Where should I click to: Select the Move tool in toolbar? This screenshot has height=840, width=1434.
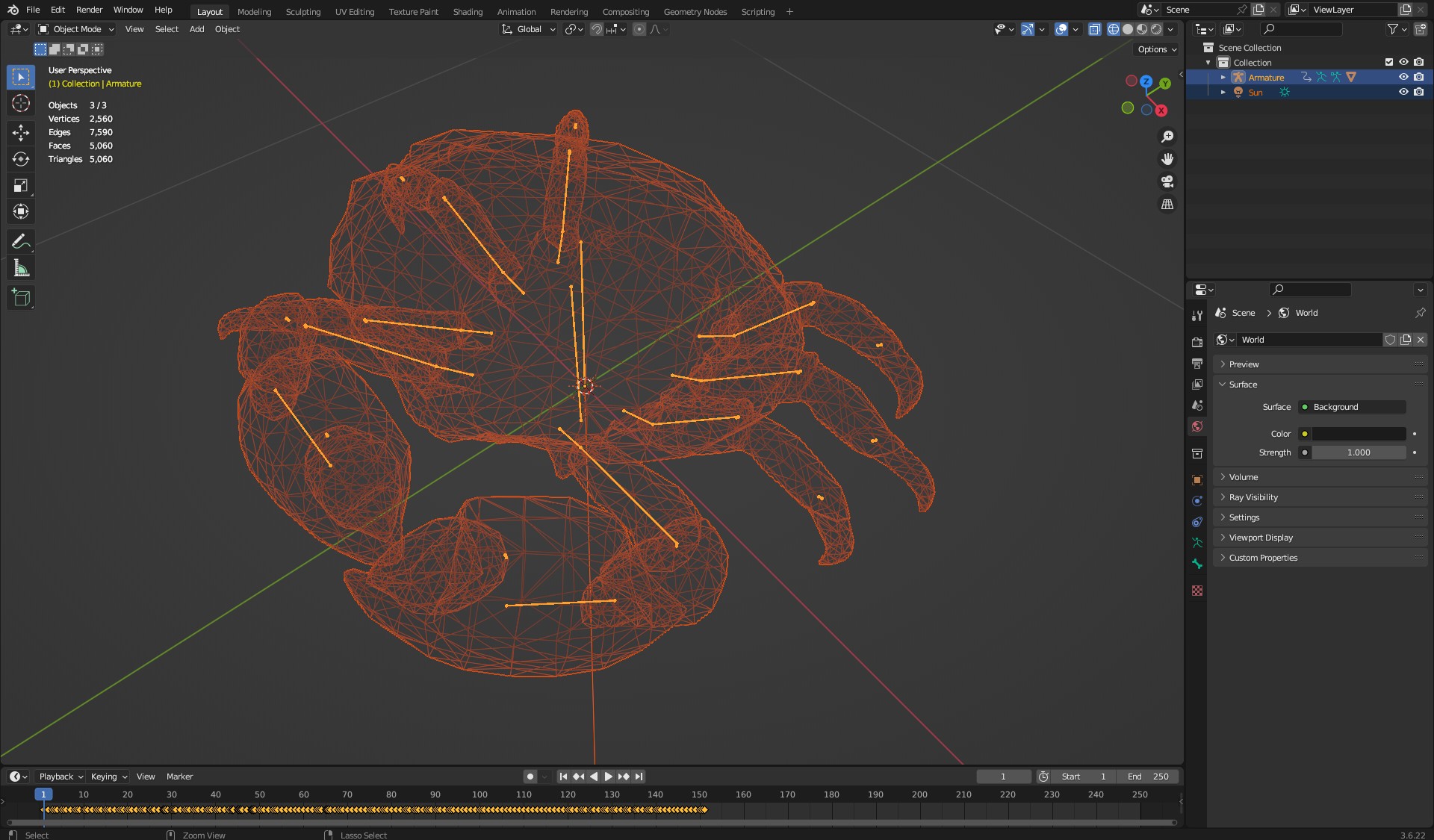(21, 133)
